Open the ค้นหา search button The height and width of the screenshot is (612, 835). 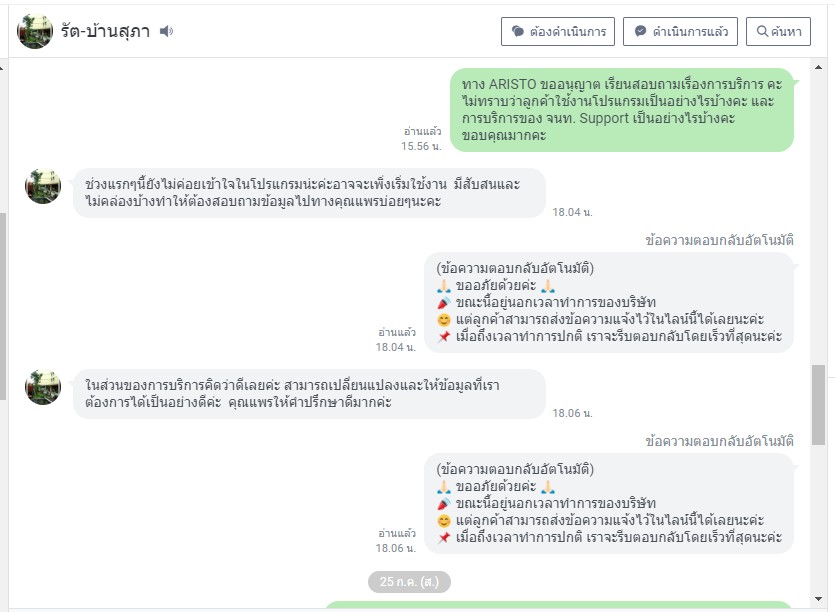click(778, 31)
